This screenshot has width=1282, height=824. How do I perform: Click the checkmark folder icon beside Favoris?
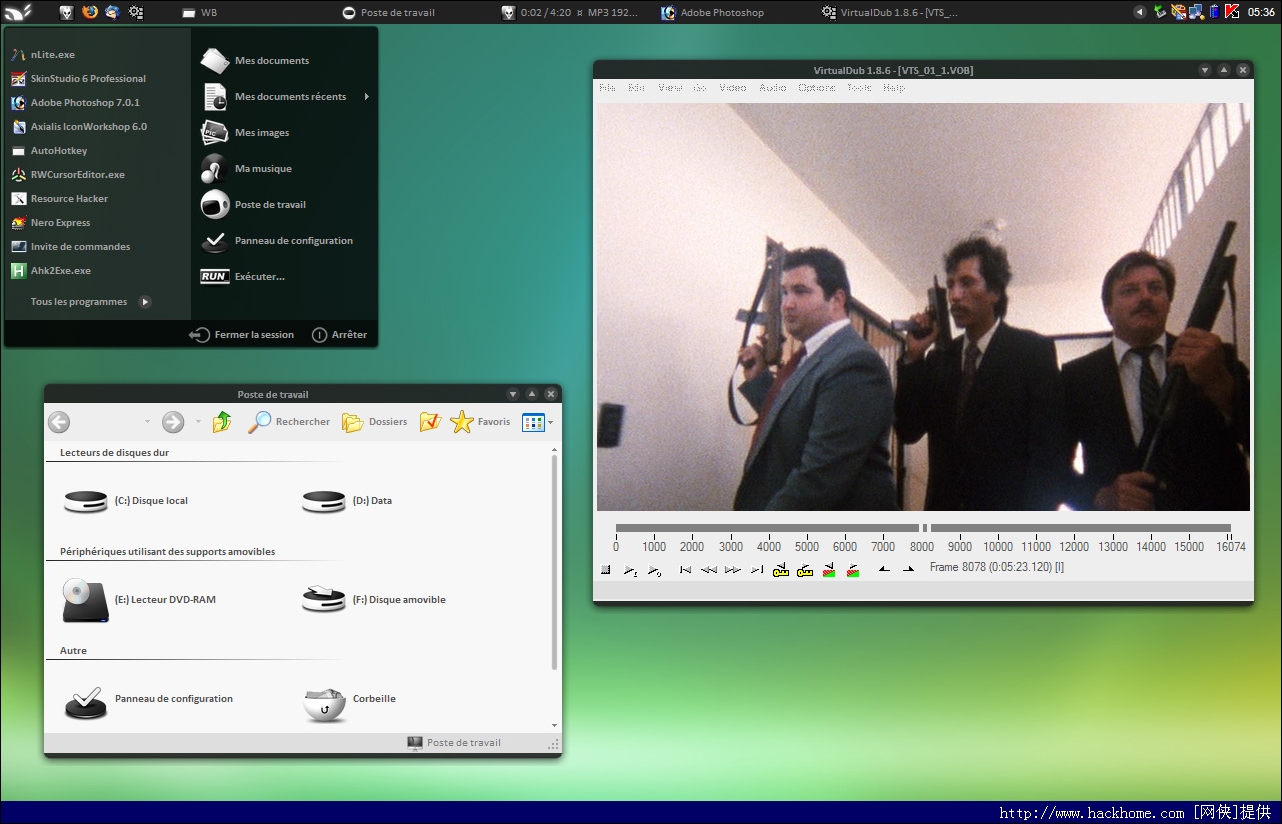430,422
